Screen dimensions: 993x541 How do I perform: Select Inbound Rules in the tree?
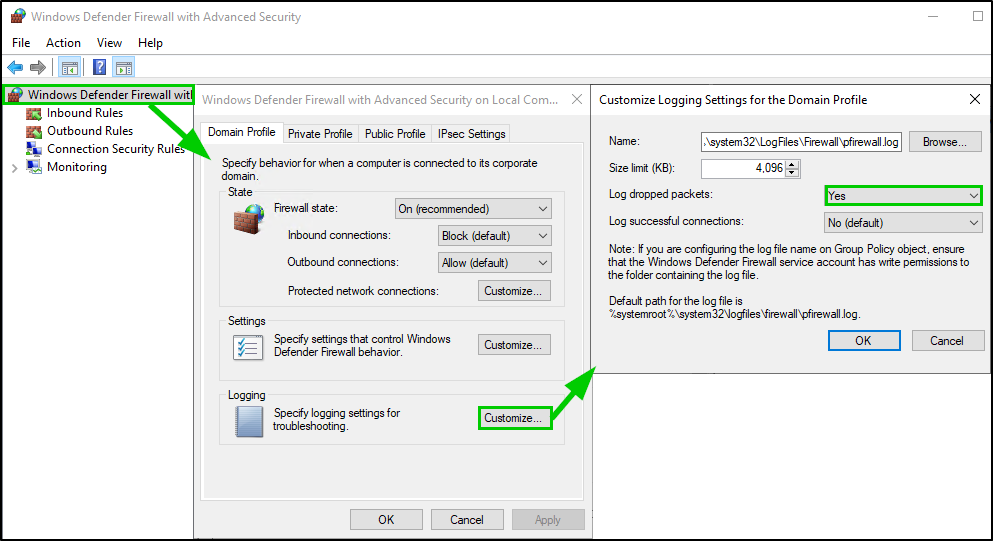coord(85,113)
